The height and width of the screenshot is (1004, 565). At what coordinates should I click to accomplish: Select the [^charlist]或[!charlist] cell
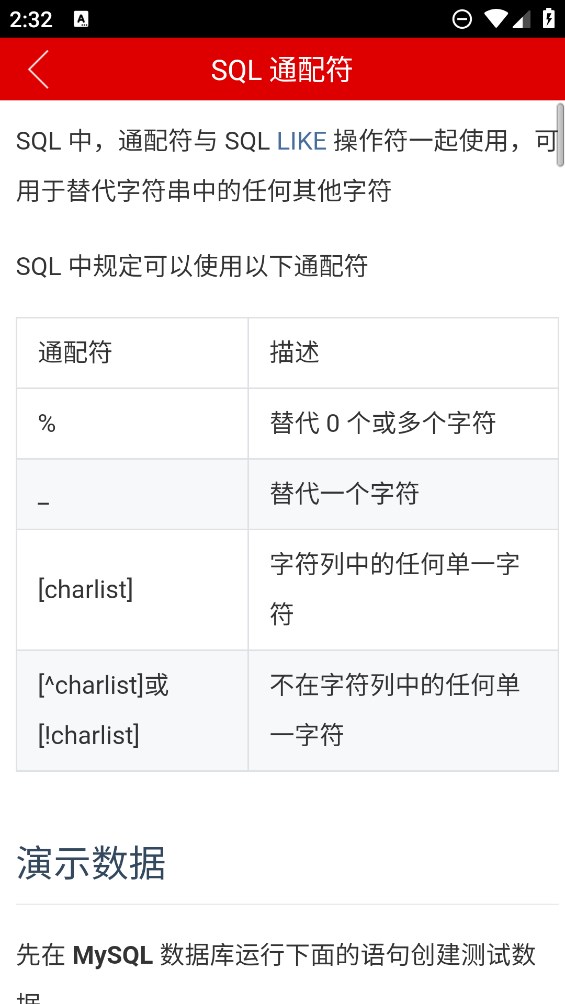[133, 710]
